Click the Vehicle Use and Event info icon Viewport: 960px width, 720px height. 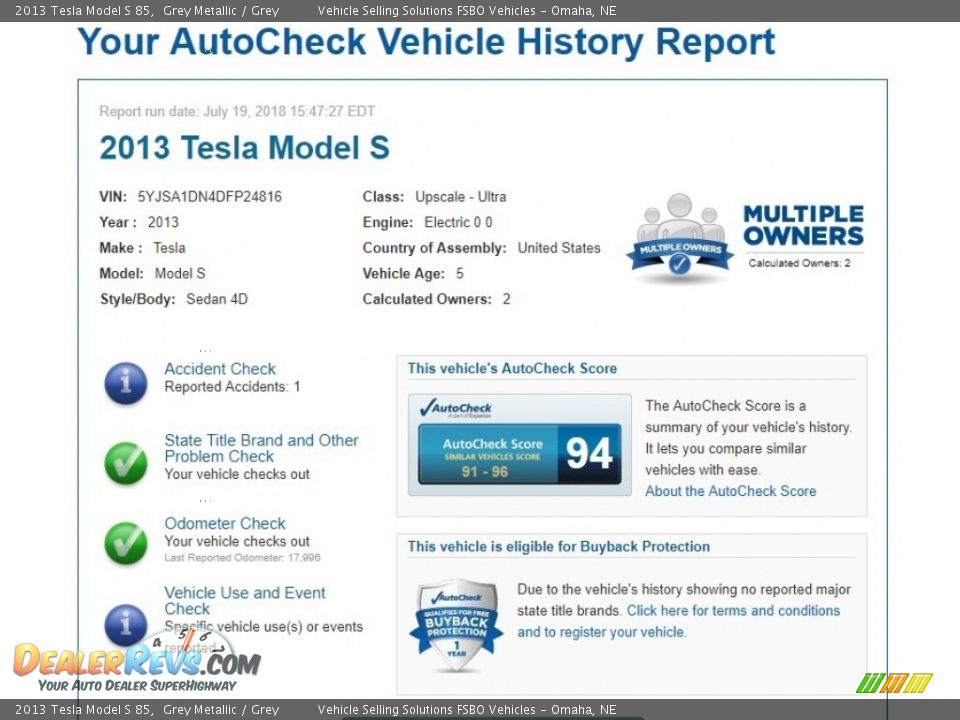pyautogui.click(x=126, y=625)
